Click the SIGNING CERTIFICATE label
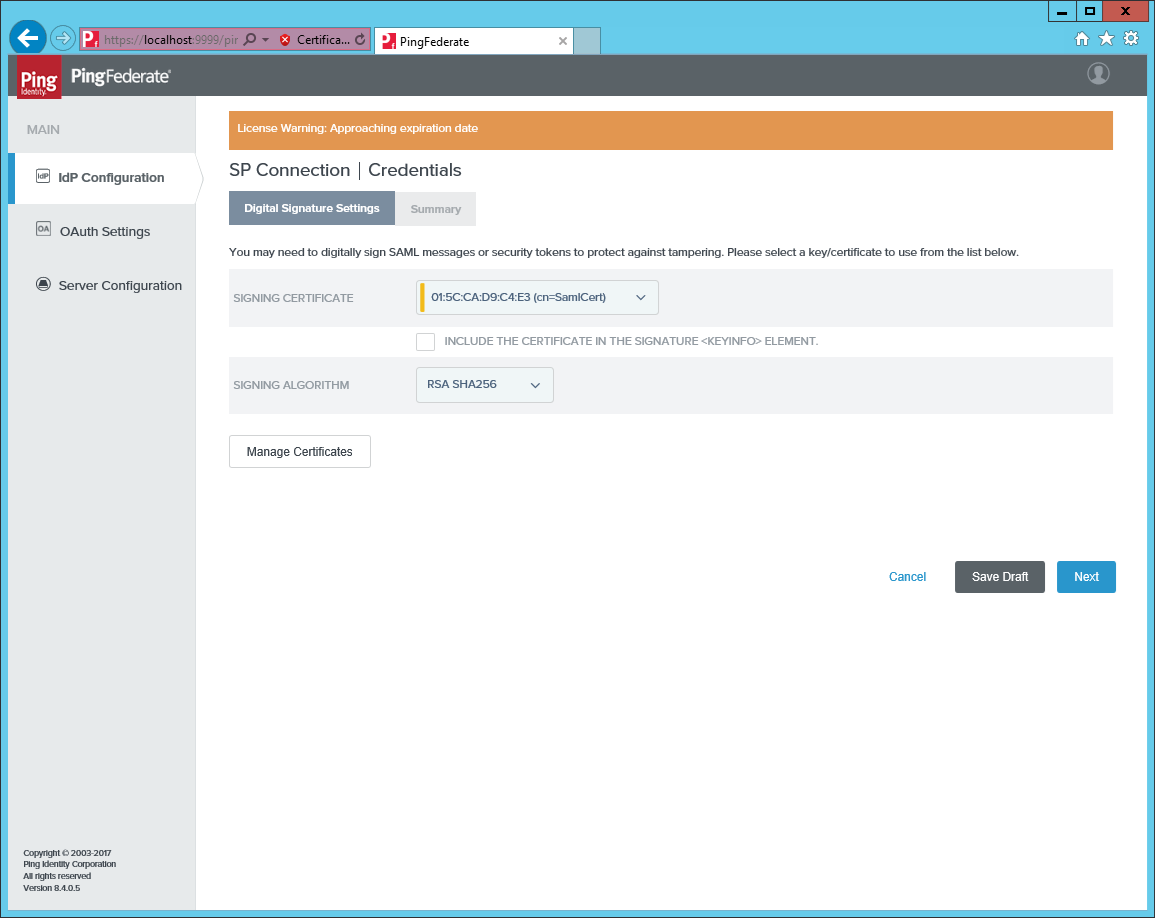 coord(293,298)
